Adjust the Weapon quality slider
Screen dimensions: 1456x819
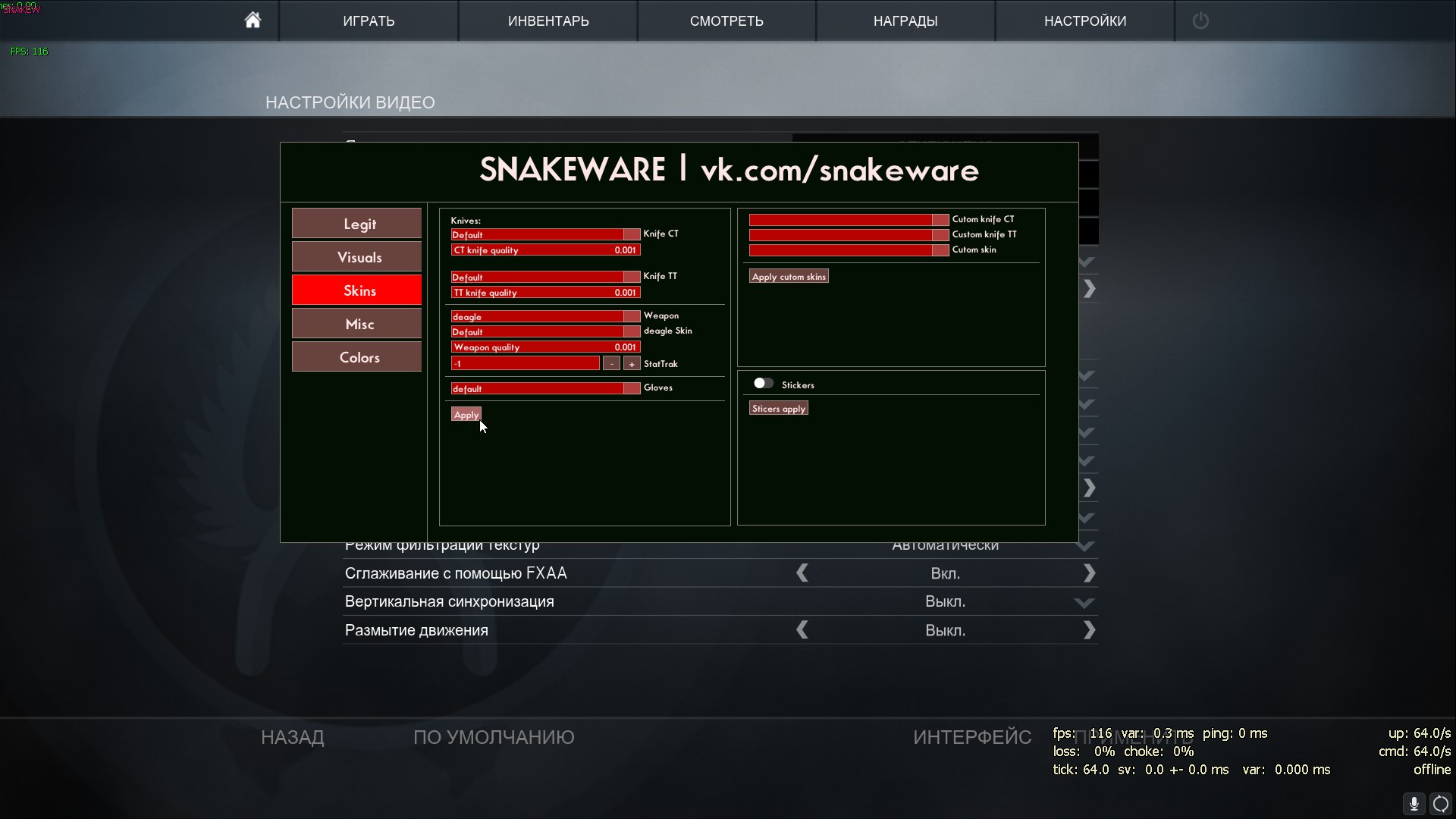click(545, 347)
